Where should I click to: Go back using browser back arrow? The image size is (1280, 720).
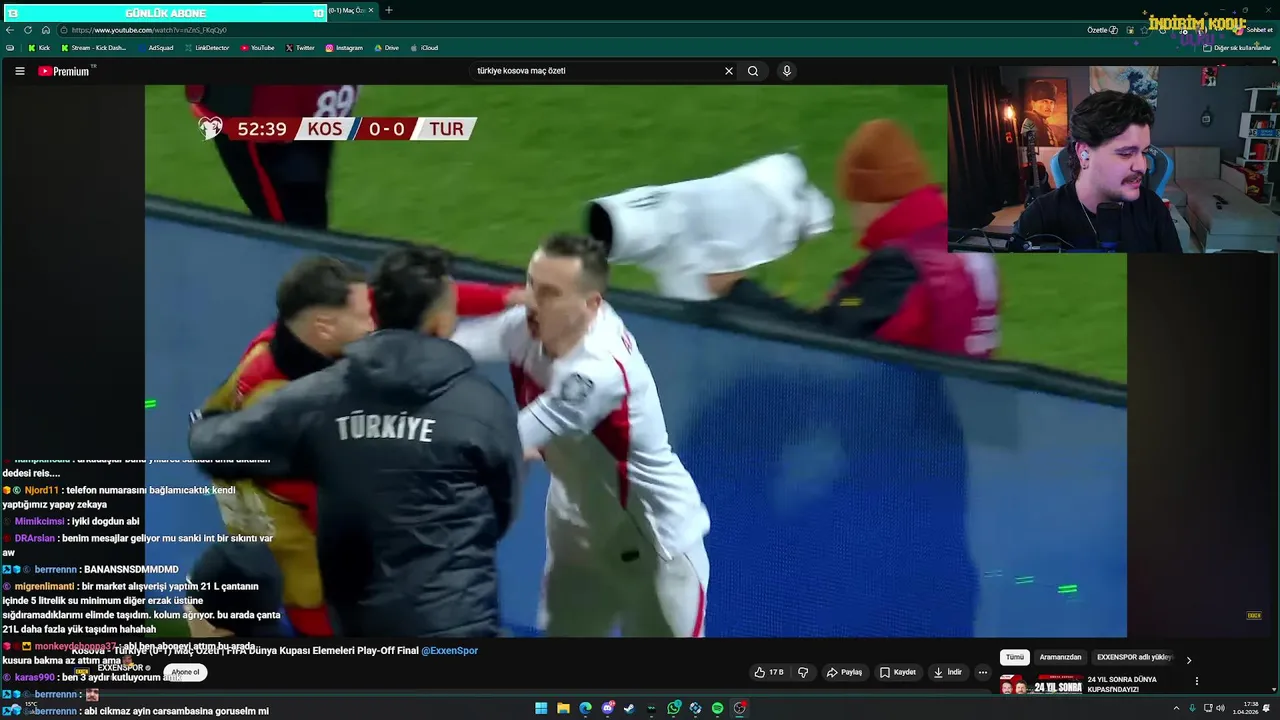click(x=10, y=30)
